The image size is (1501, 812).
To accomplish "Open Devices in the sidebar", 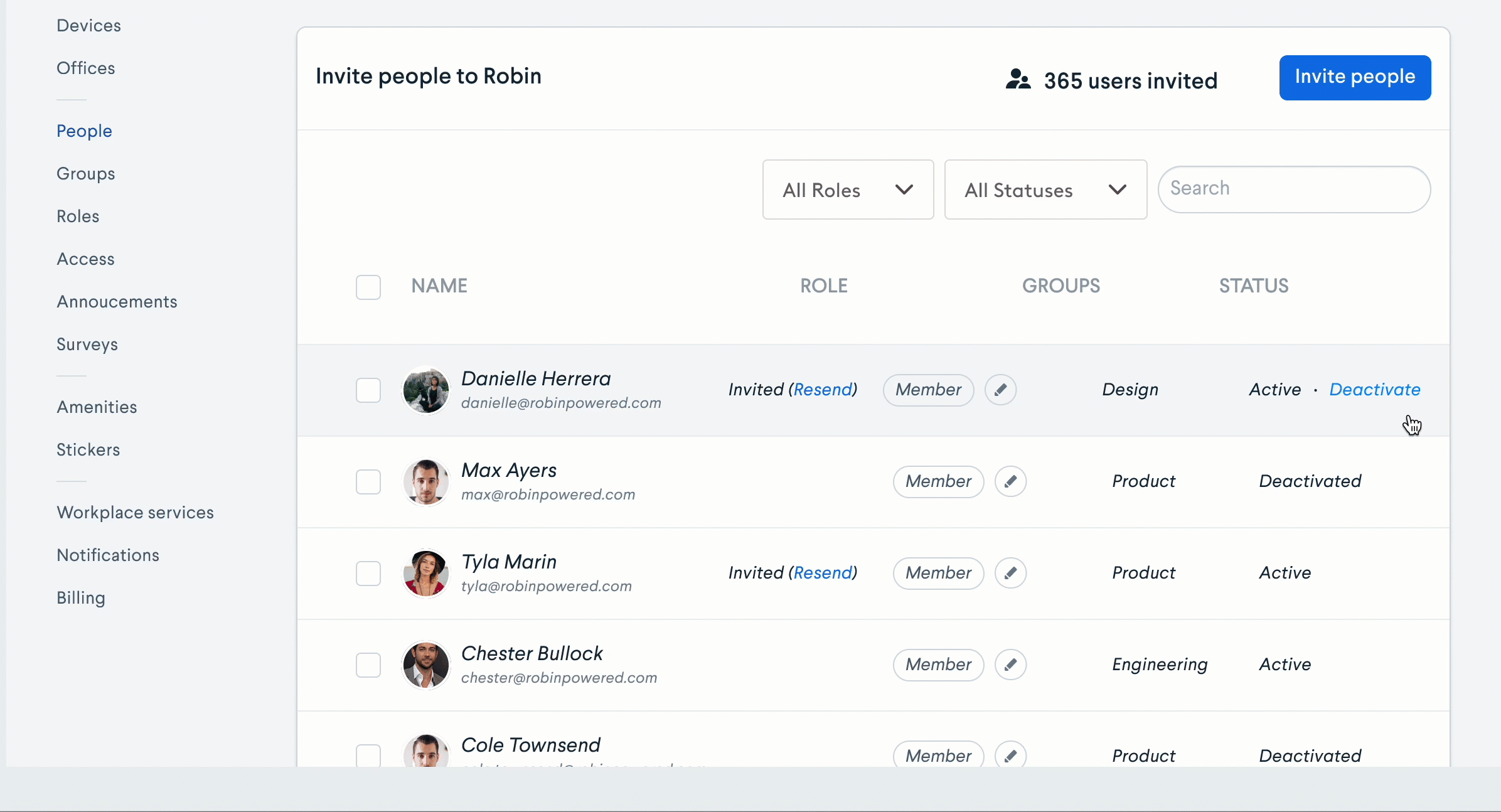I will (x=88, y=25).
